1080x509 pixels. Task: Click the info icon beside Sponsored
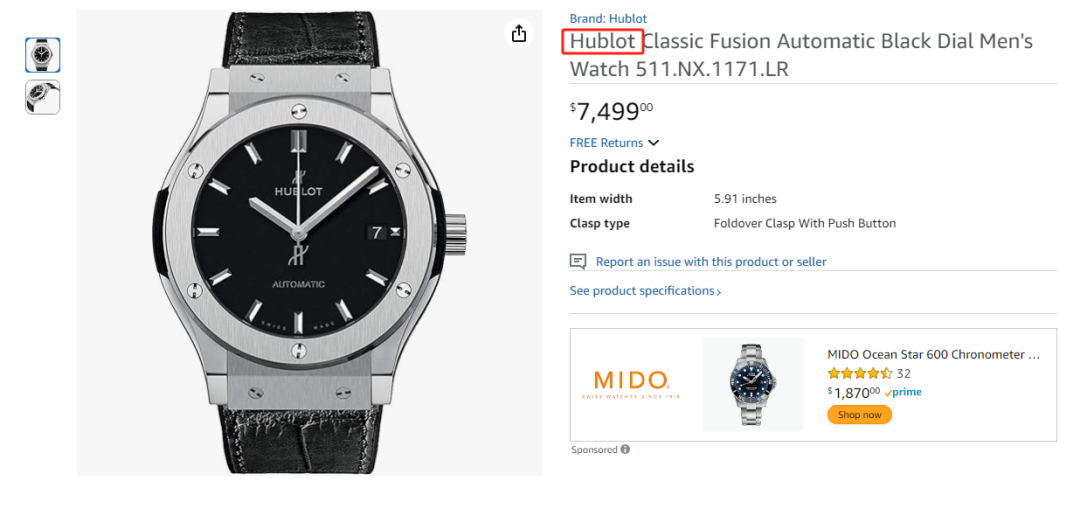[625, 450]
